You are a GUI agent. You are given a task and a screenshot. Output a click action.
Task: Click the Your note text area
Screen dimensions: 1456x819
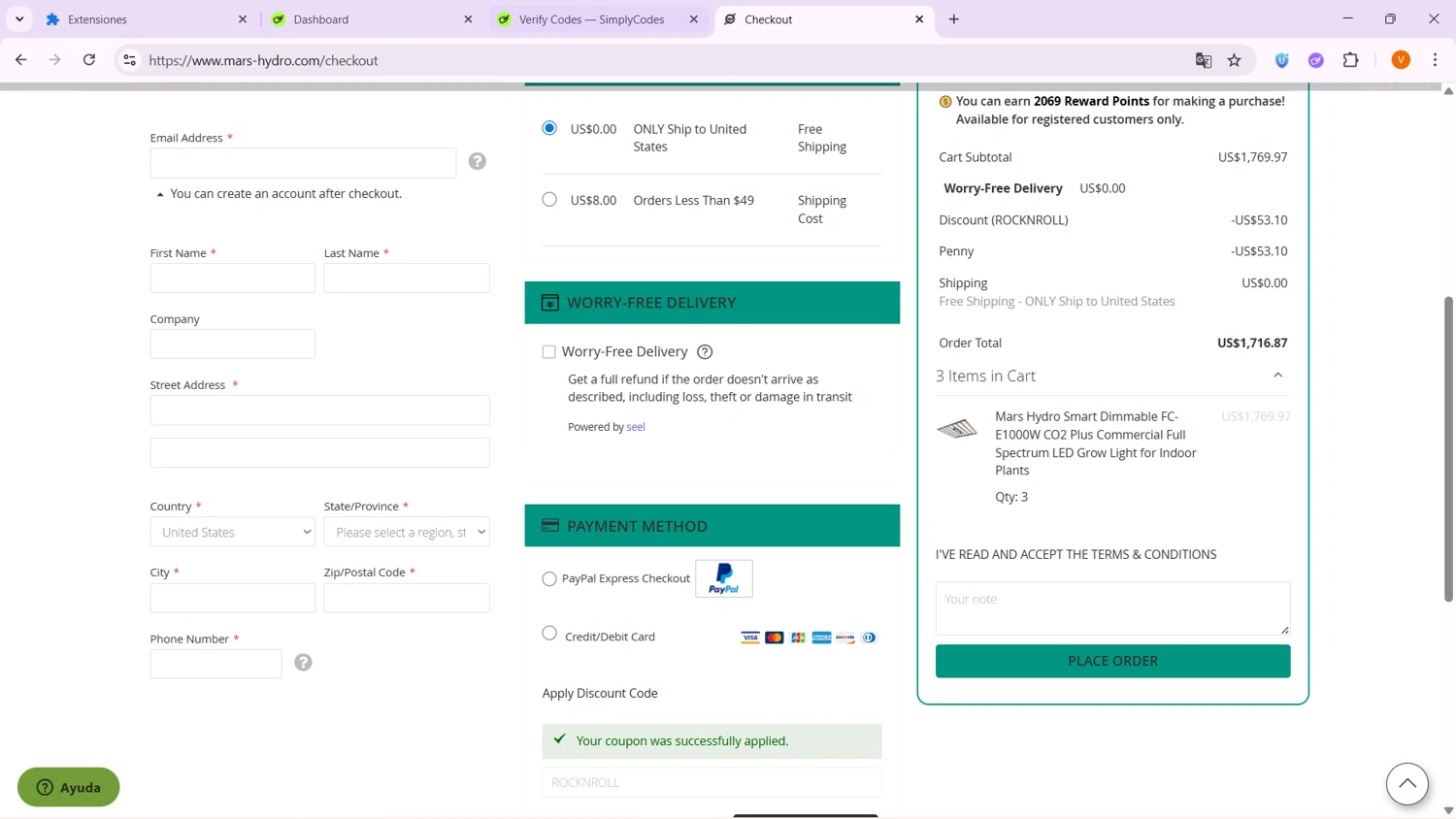(x=1113, y=608)
